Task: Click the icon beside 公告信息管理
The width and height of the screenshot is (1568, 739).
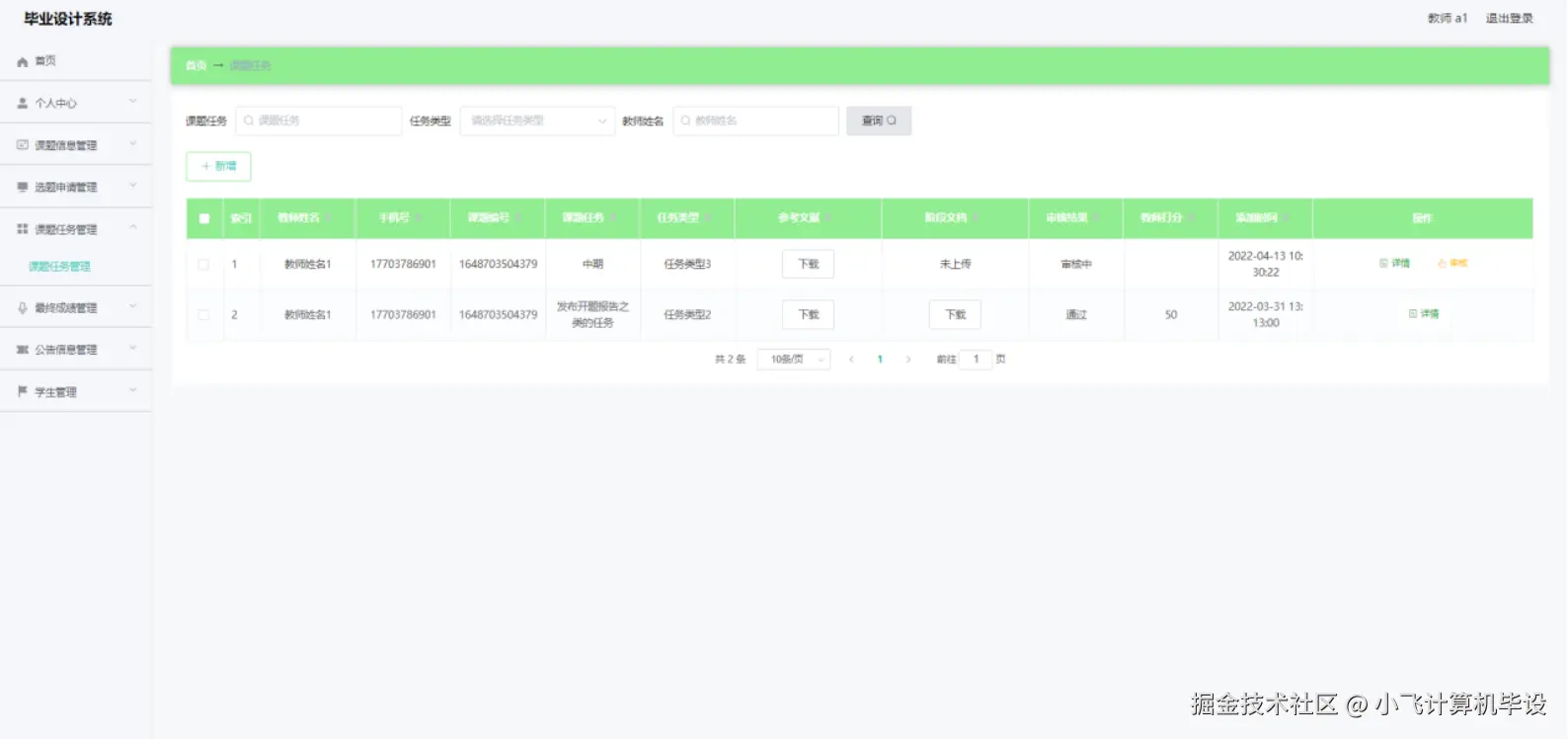Action: coord(23,350)
